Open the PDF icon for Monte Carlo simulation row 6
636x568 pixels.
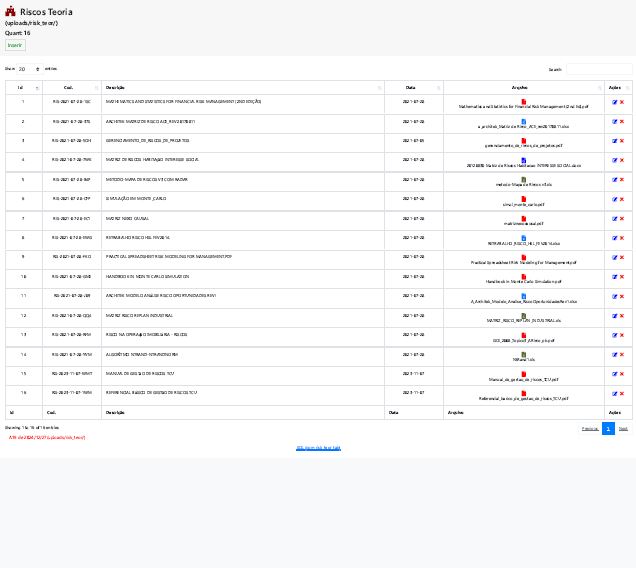(524, 197)
